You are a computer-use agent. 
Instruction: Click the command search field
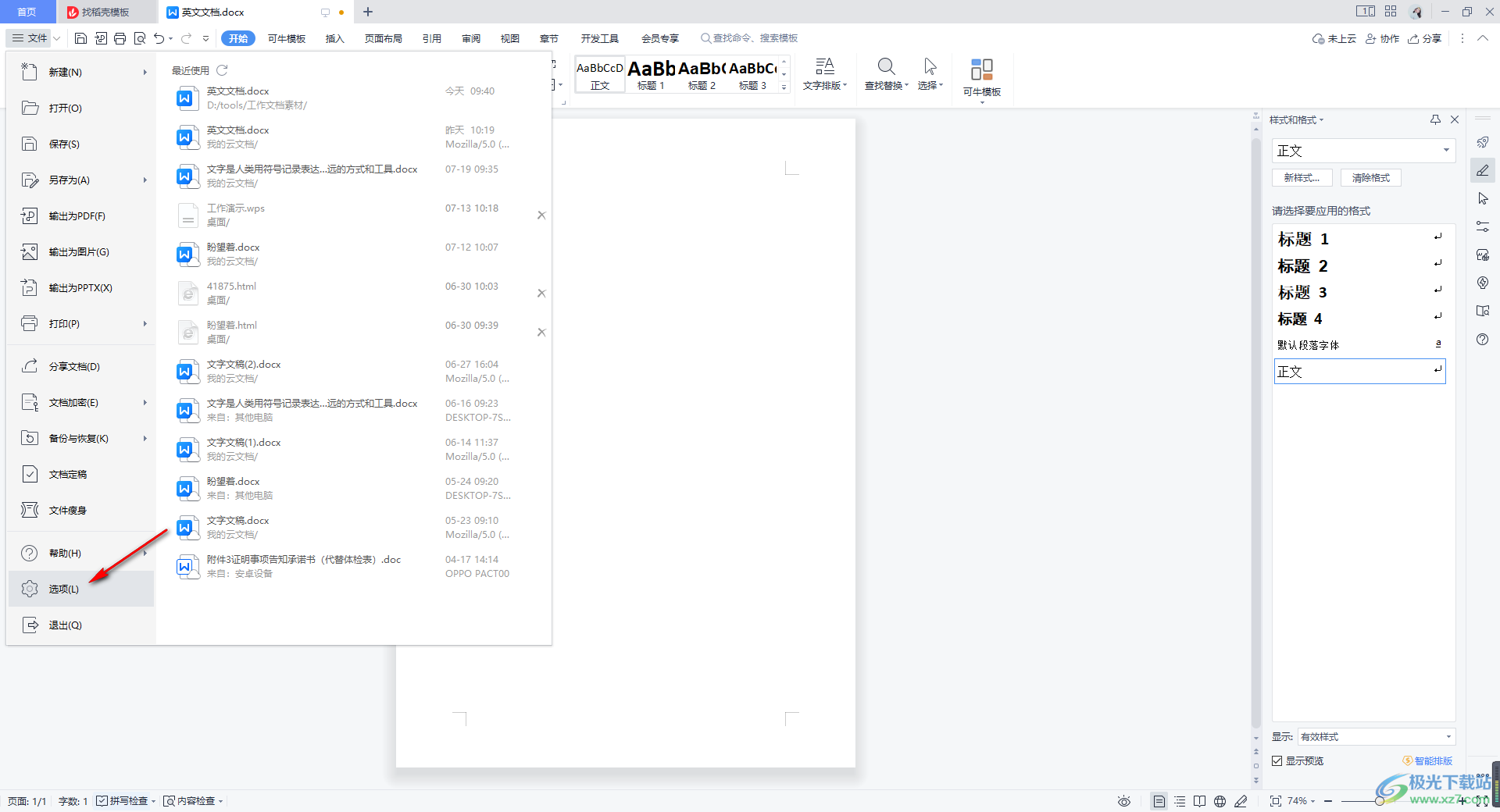[x=749, y=38]
